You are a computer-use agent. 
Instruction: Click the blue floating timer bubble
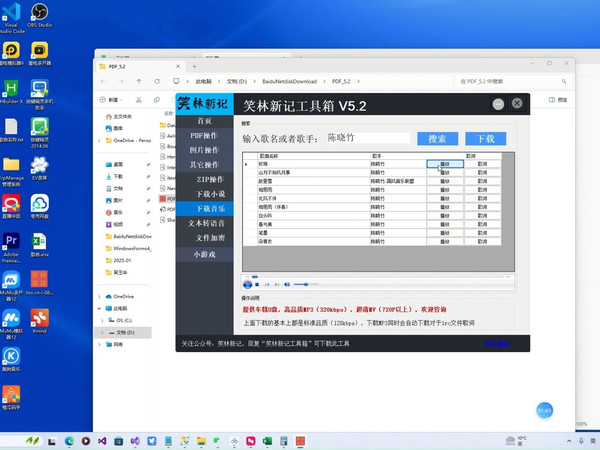(544, 411)
